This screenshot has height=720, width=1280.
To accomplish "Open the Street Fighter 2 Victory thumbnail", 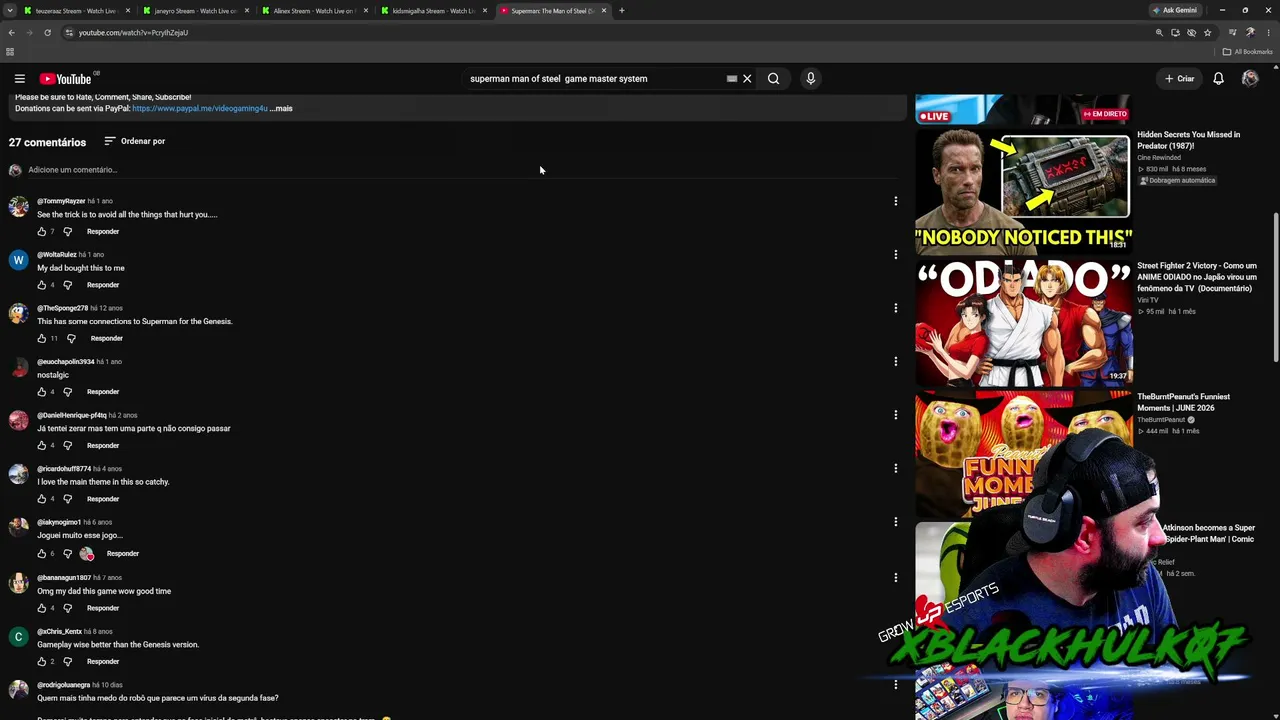I will [x=1022, y=322].
